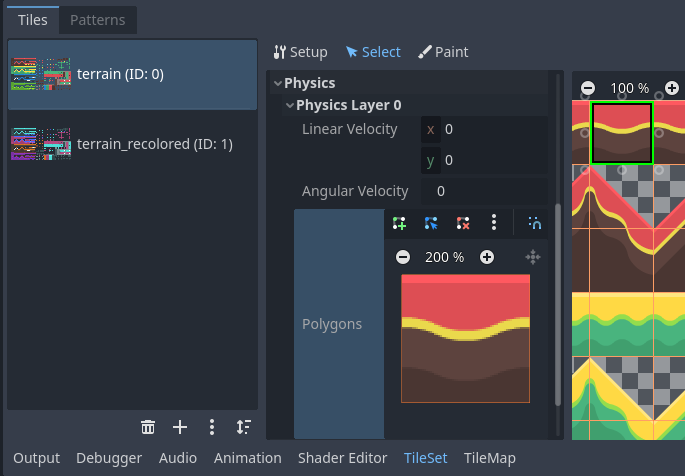The image size is (685, 476).
Task: Click the Angular Velocity input field
Action: pos(488,191)
